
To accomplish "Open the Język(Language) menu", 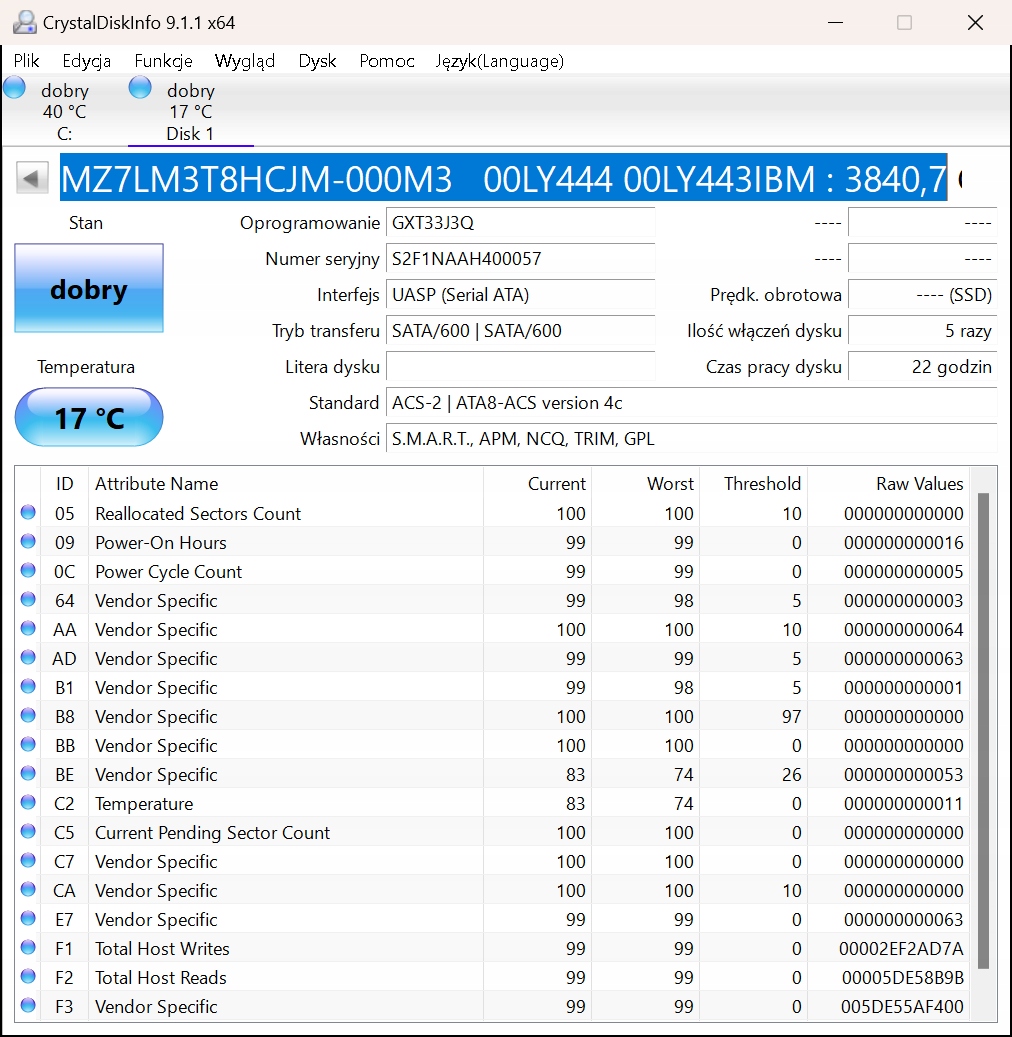I will pyautogui.click(x=499, y=61).
